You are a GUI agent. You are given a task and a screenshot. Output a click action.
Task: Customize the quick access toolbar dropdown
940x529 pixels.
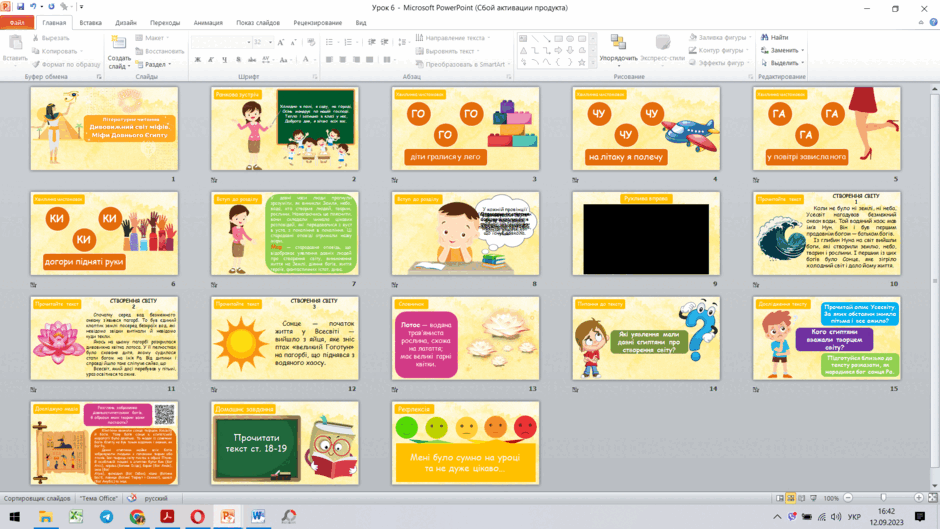coord(82,7)
